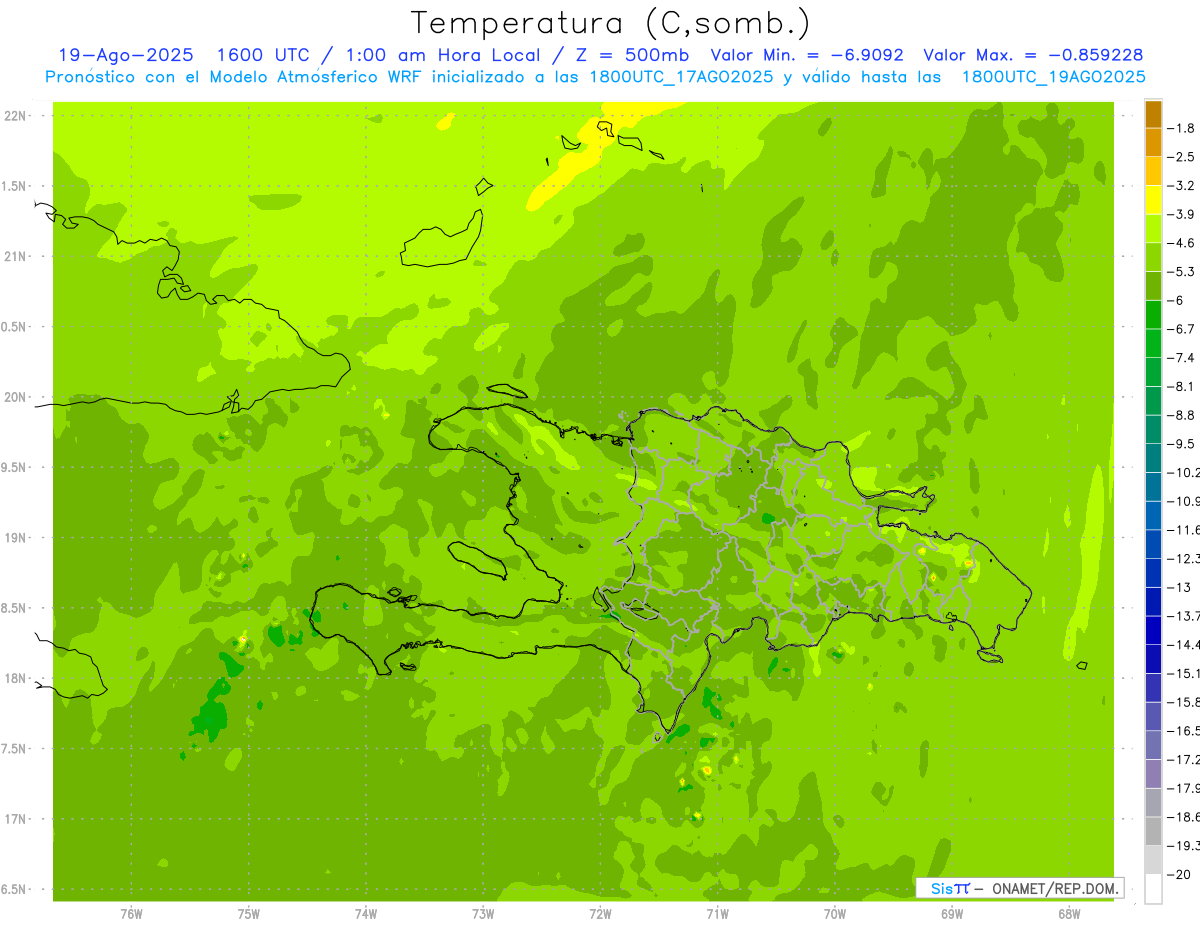Pick the purple swatch between -17.2 and -17.9
Screen dimensions: 1200x927
[1154, 774]
